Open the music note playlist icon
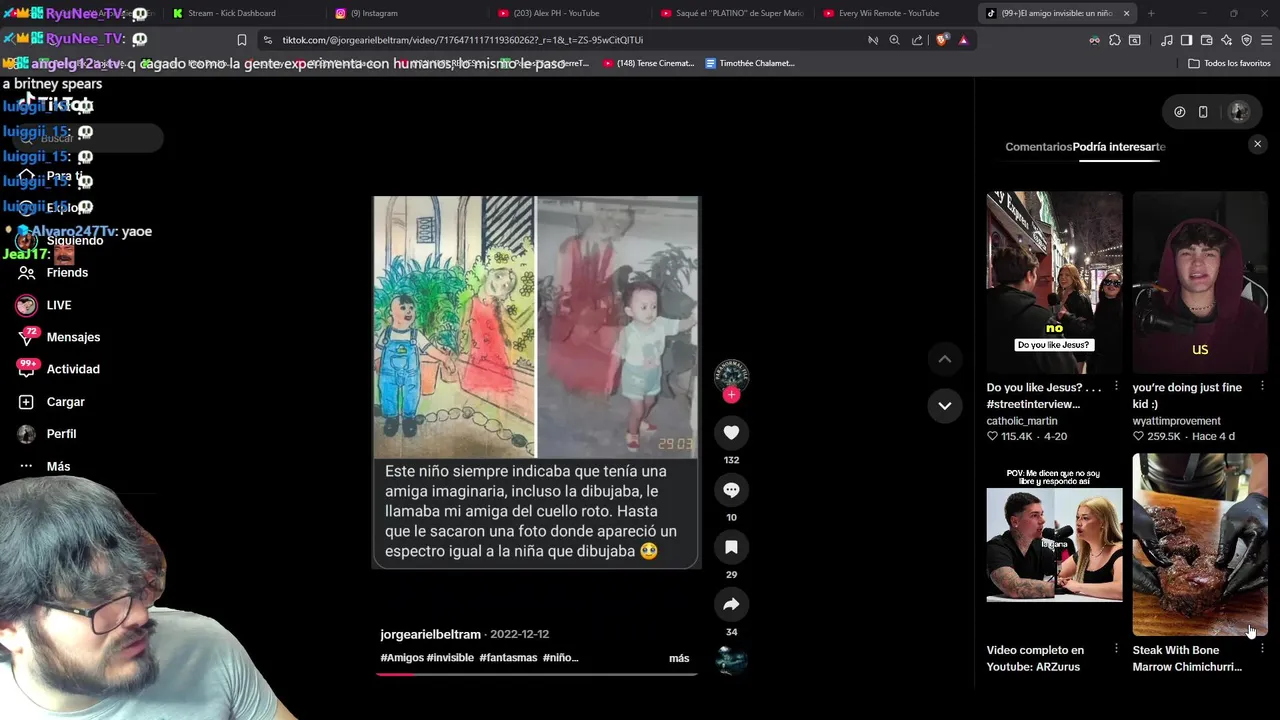1280x720 pixels. [1166, 40]
